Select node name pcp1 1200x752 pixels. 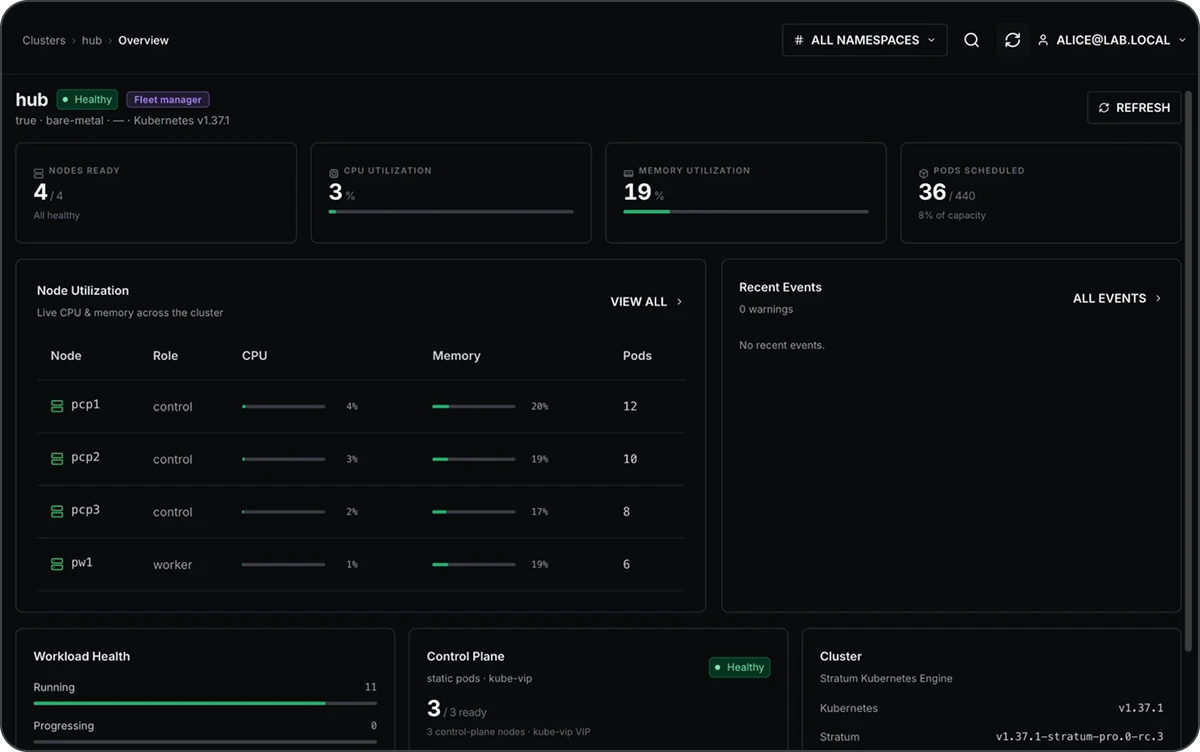pos(86,405)
